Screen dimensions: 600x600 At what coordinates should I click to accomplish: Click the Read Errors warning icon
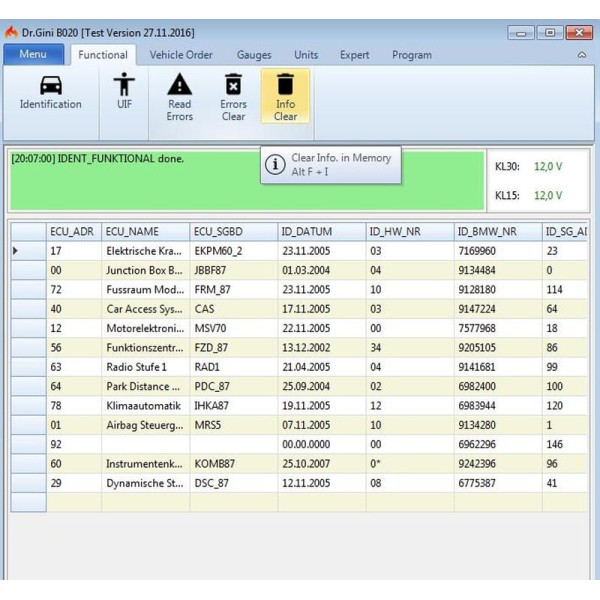point(180,84)
